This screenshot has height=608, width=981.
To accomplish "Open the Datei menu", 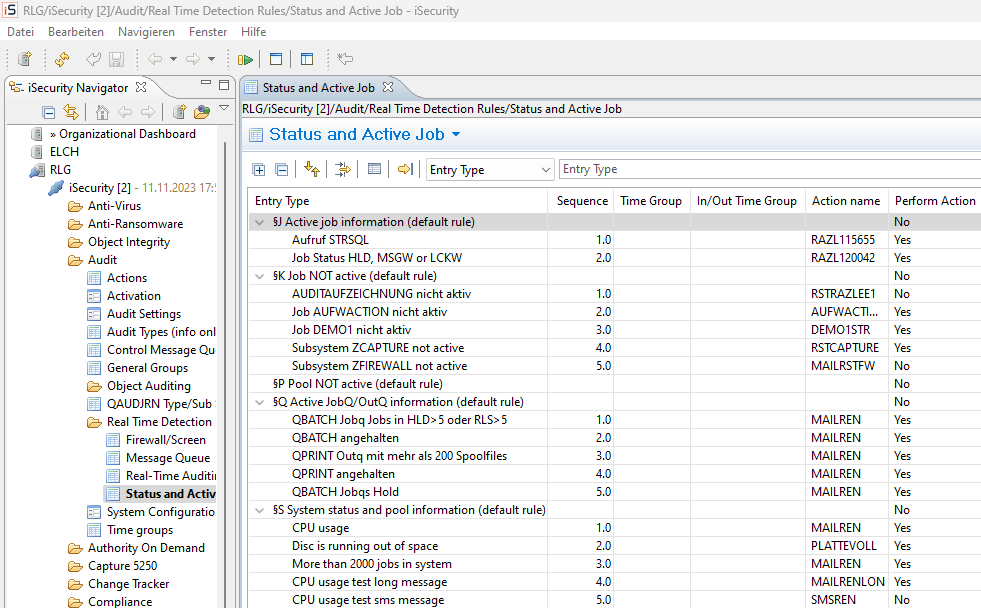I will [21, 32].
